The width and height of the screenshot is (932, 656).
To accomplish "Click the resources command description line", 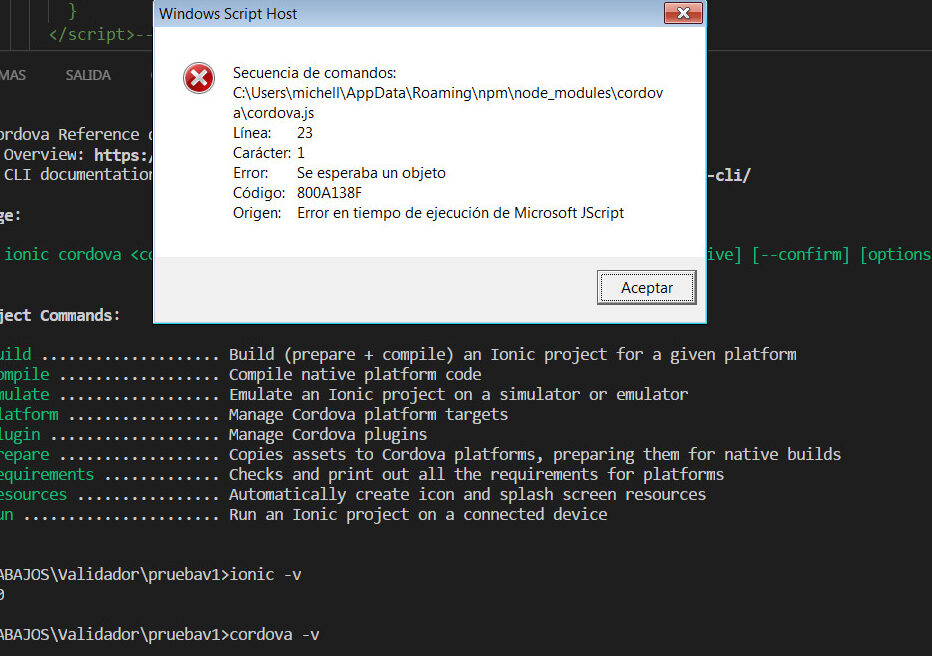I will [467, 494].
